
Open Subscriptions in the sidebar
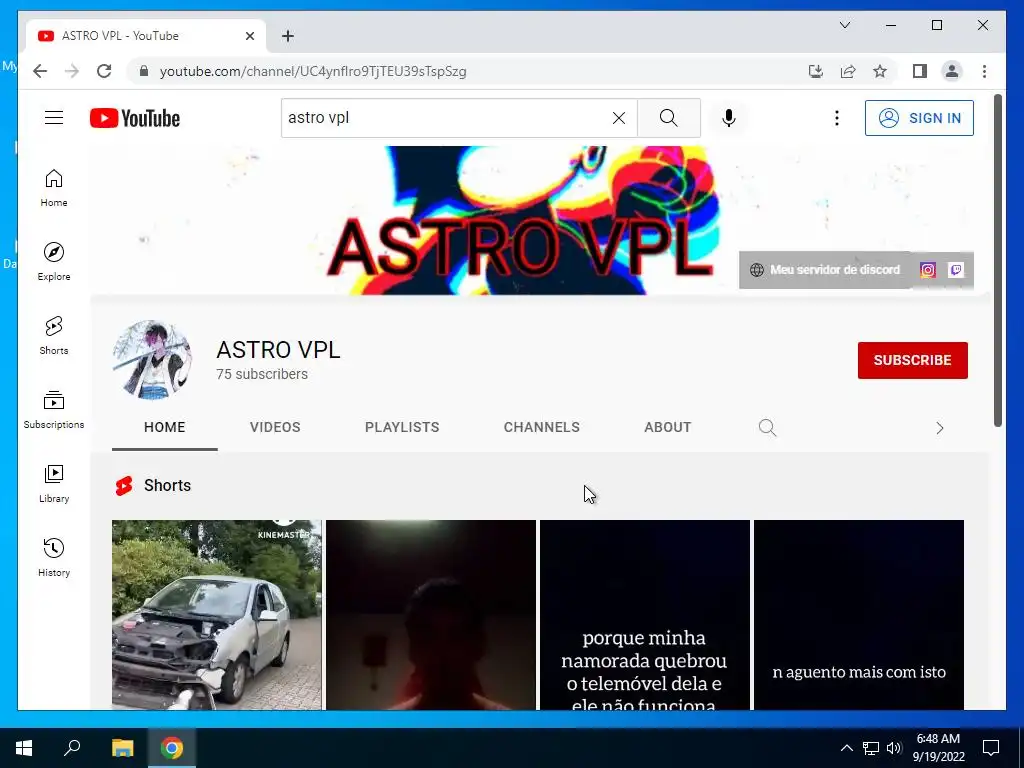click(x=54, y=409)
